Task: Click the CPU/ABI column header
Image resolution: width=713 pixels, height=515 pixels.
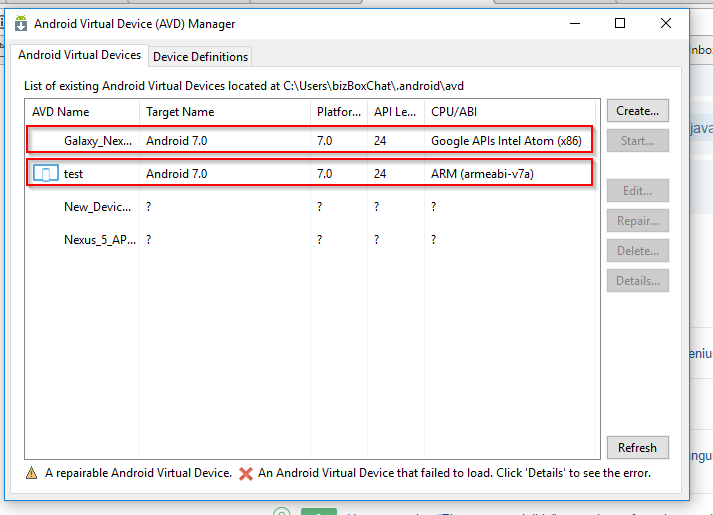Action: click(x=510, y=112)
